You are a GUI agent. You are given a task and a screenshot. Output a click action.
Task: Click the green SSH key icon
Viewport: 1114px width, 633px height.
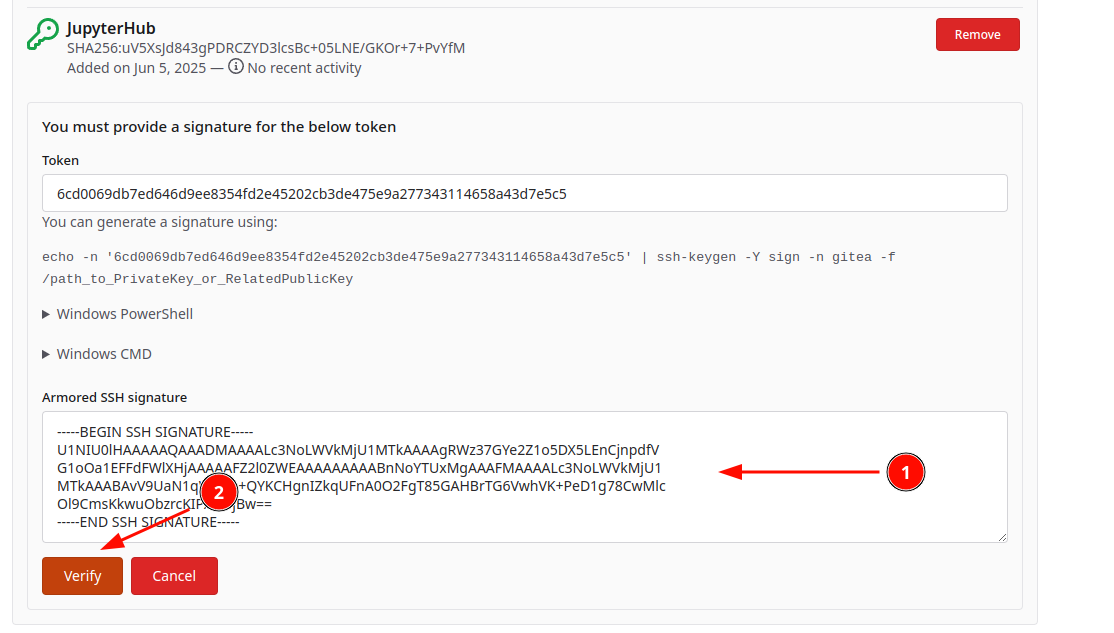(42, 34)
